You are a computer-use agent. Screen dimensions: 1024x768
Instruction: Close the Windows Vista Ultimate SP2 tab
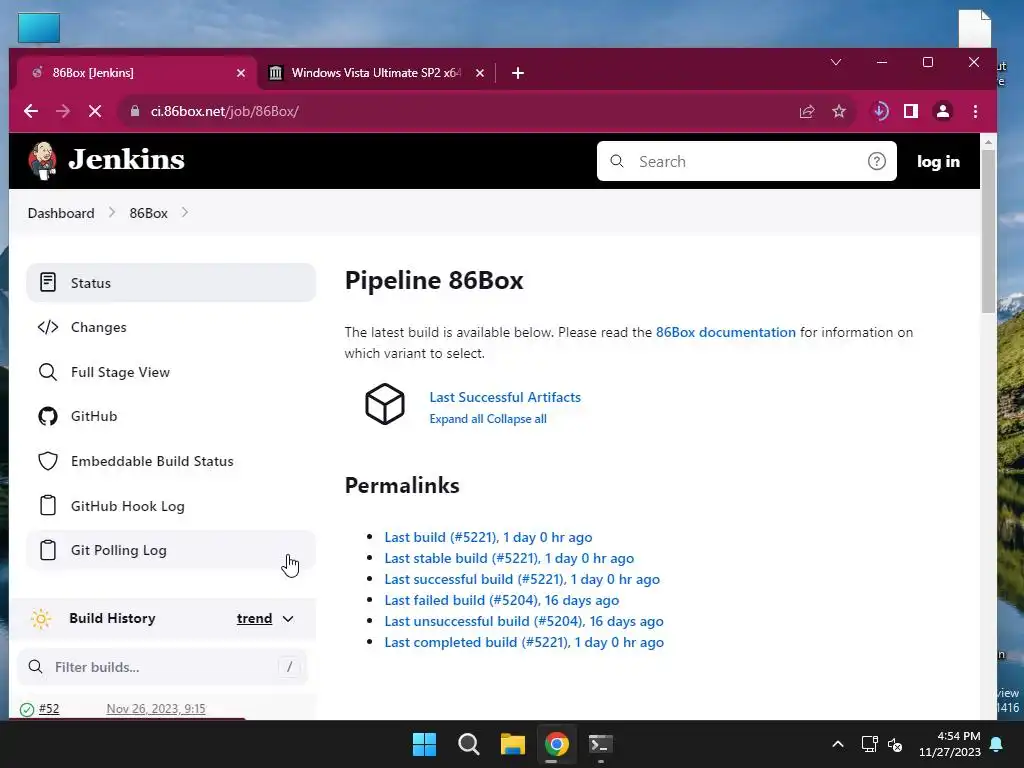pos(480,72)
